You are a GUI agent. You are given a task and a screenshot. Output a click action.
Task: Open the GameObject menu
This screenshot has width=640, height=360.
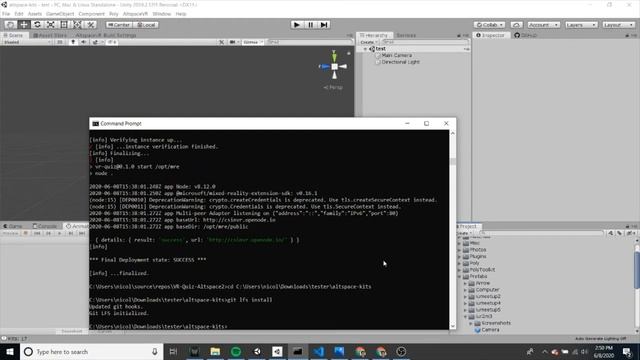60,14
